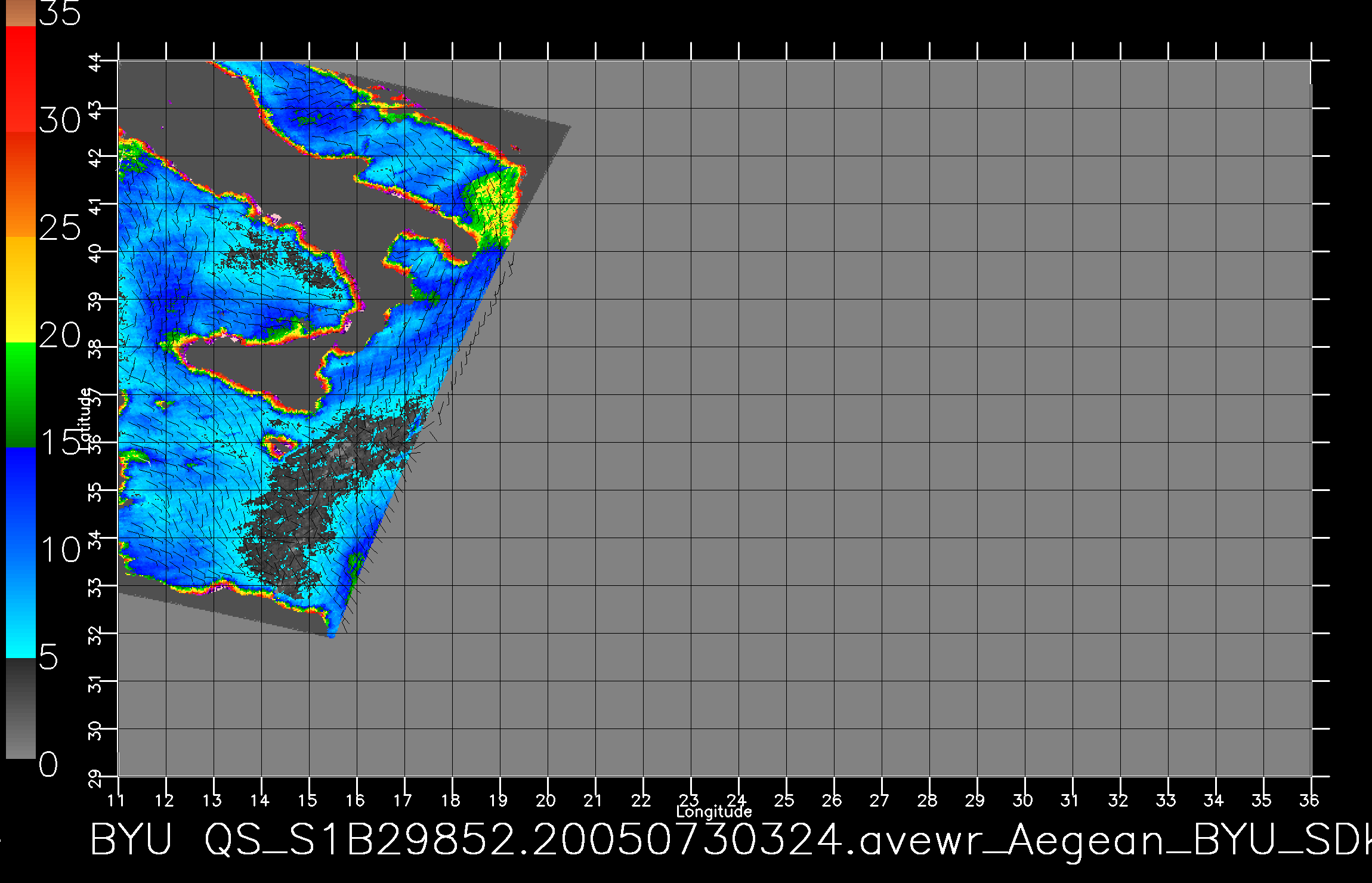Click latitude tick label 31
Screen dimensions: 1372x883
tap(96, 683)
